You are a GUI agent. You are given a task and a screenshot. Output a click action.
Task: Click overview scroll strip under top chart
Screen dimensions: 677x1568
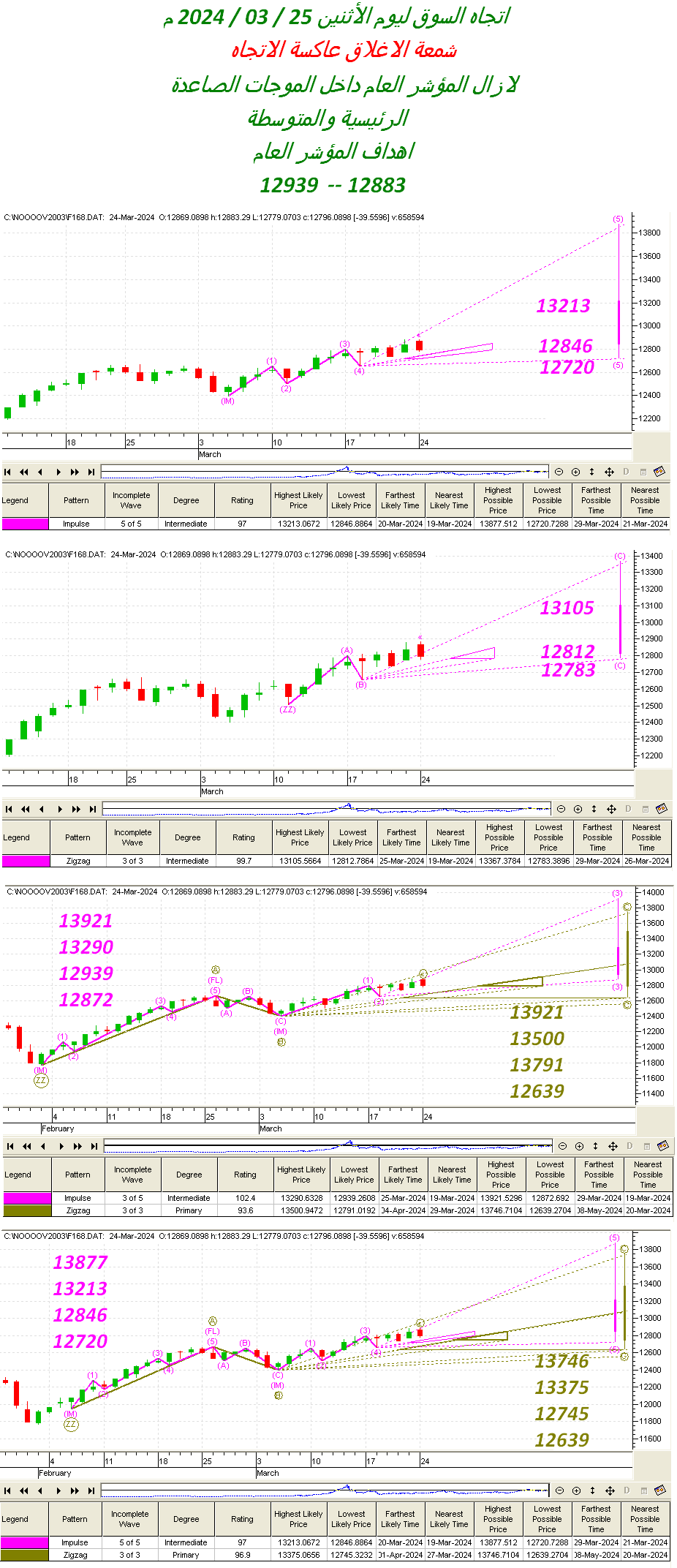tap(325, 472)
